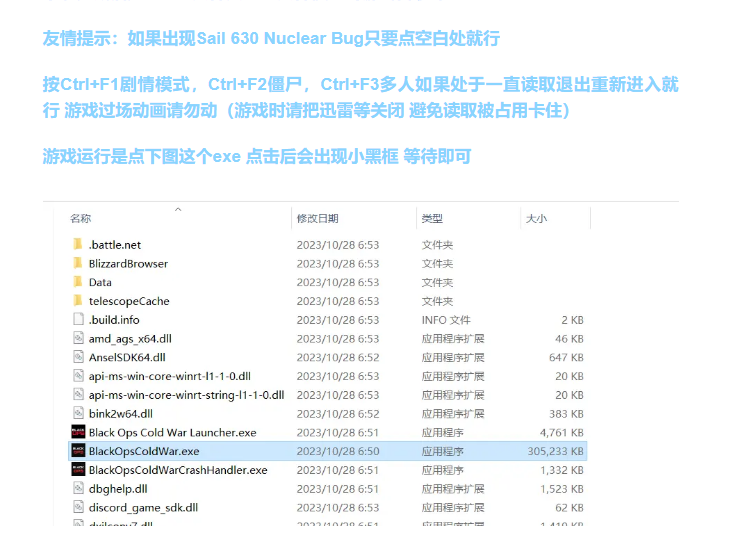734x555 pixels.
Task: Click the line starting 游戏运行是点下图这个exe
Action: [x=257, y=156]
